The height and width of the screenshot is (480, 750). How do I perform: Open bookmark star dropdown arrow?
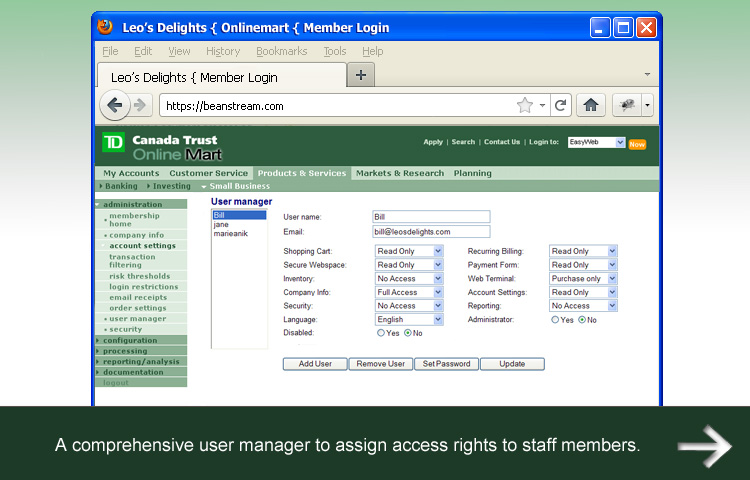542,105
